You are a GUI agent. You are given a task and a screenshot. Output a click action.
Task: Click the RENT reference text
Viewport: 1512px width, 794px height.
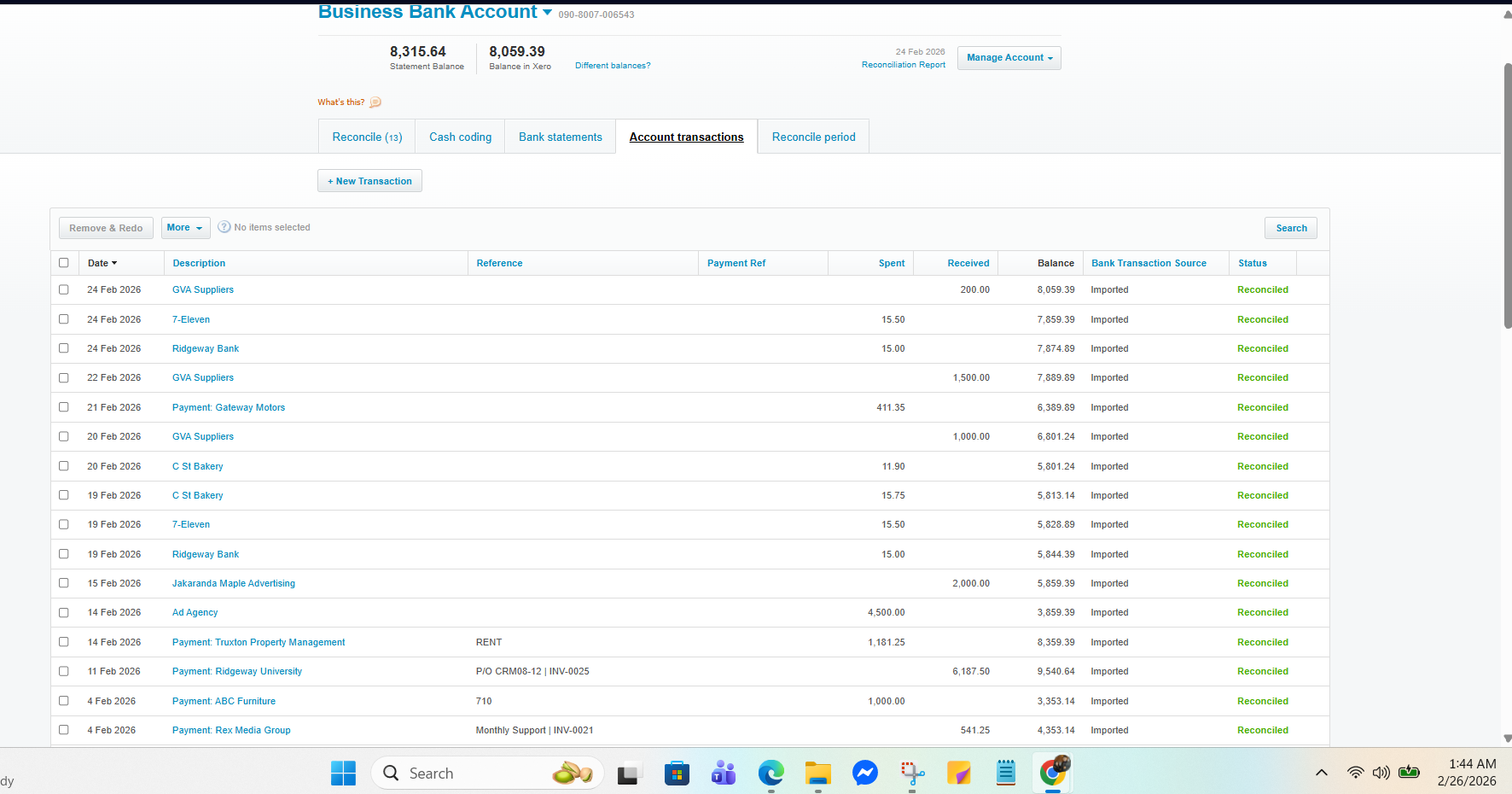tap(489, 642)
